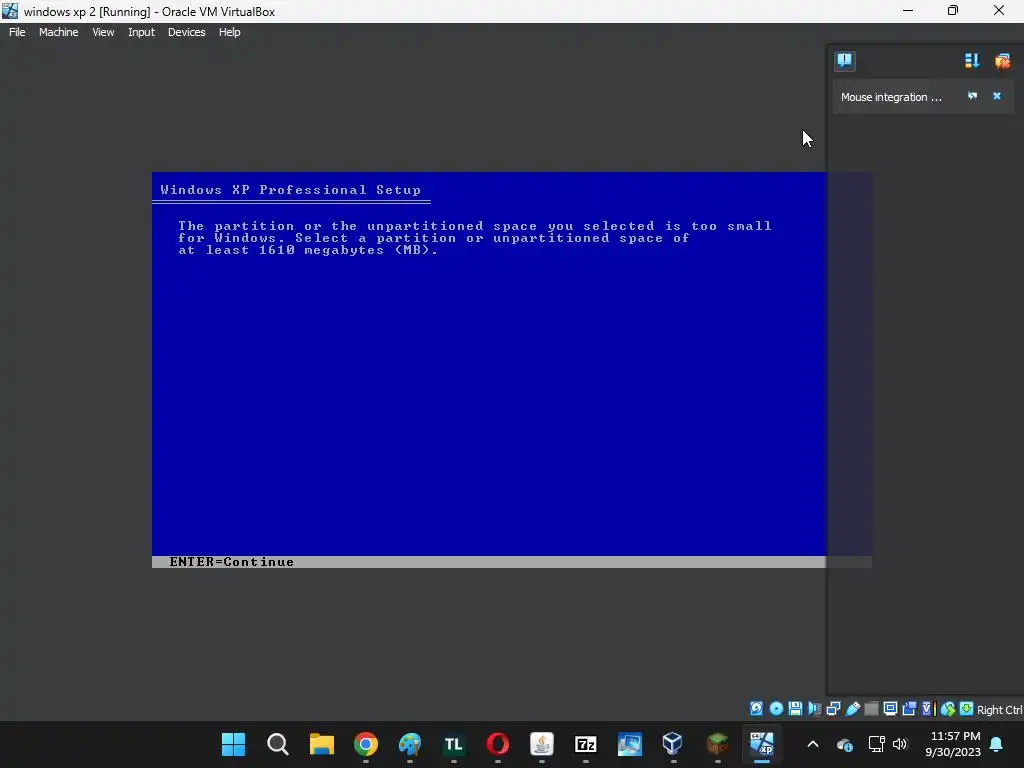Screen dimensions: 1024x768
Task: Open the volume speaker tray icon
Action: click(x=900, y=744)
